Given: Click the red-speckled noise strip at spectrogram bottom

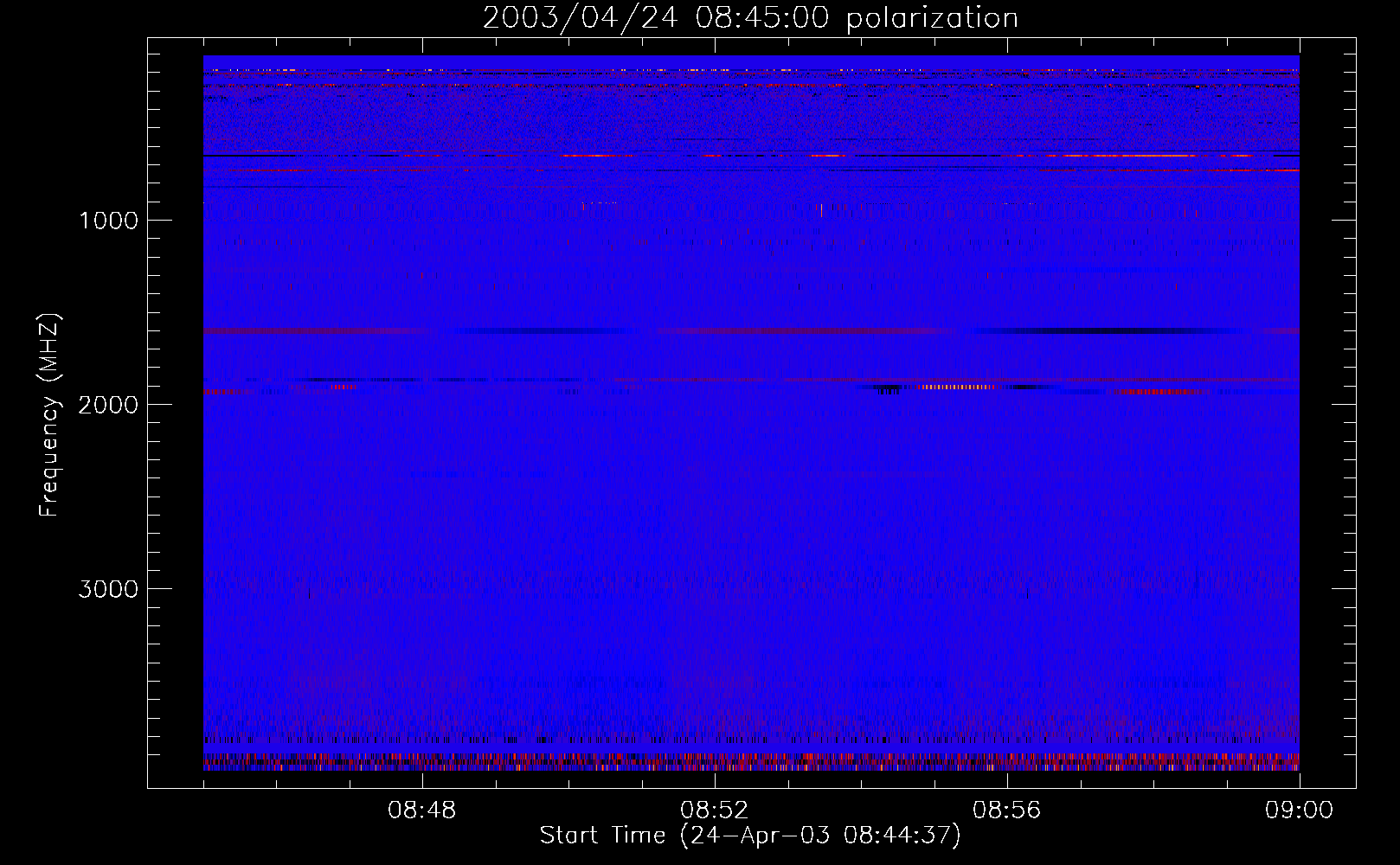Looking at the screenshot, I should point(750,761).
